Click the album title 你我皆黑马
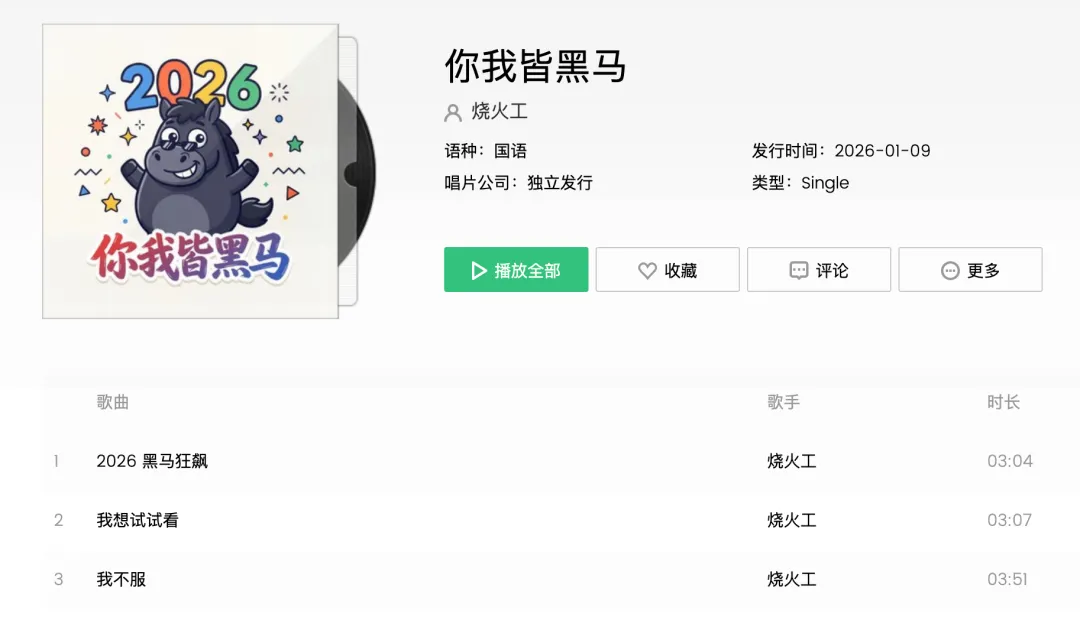This screenshot has width=1080, height=630. 535,67
